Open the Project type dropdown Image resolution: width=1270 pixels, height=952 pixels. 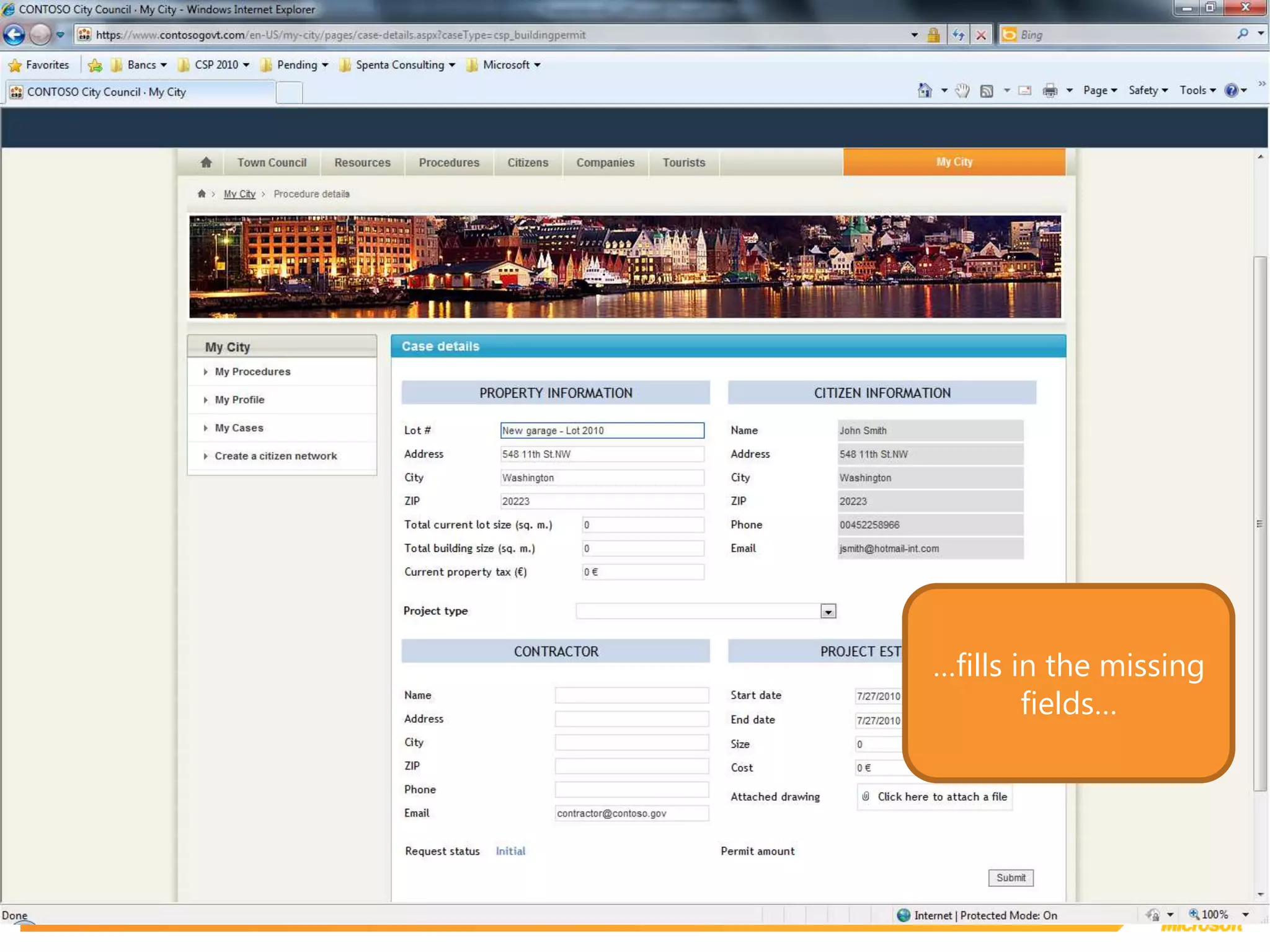coord(828,612)
